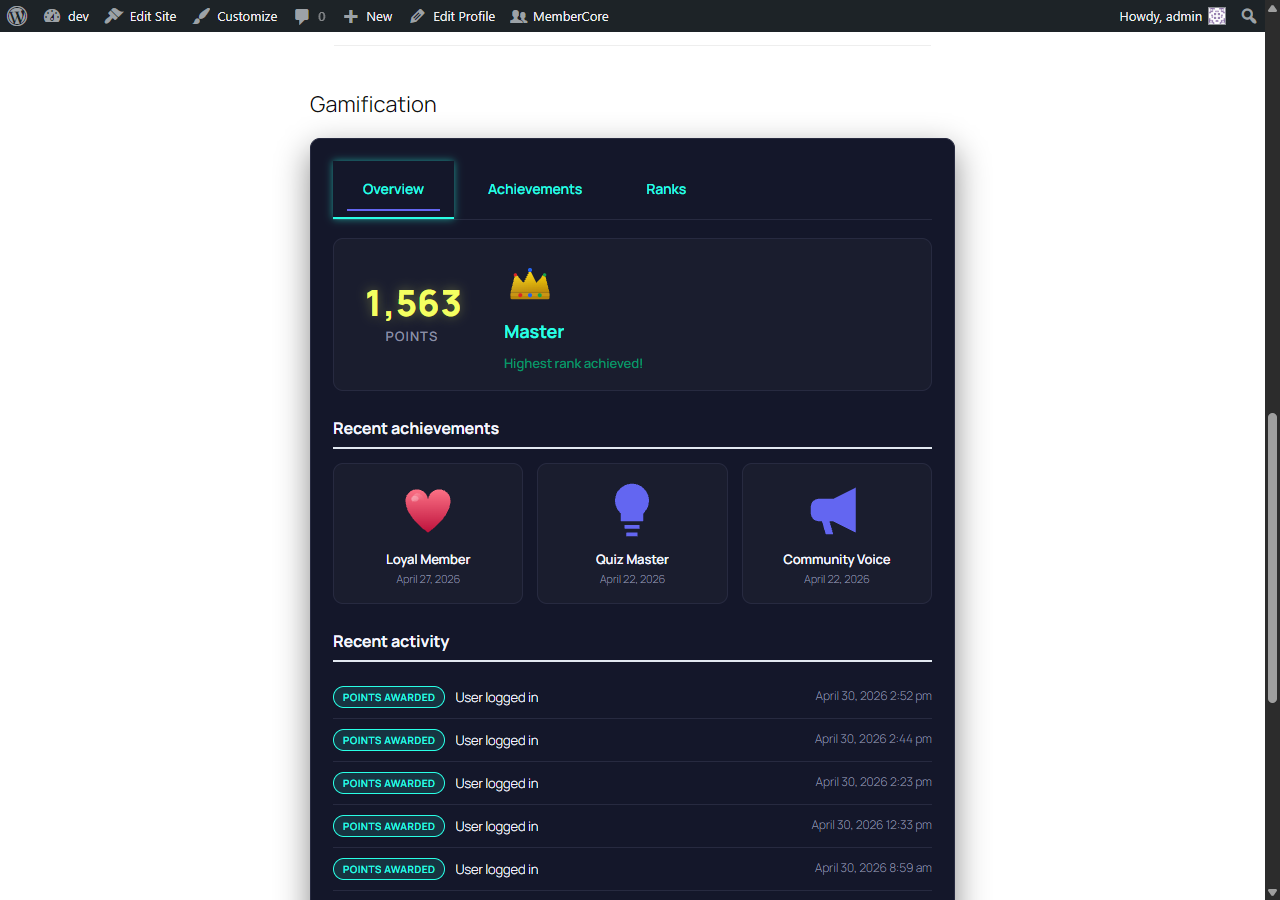The height and width of the screenshot is (900, 1280).
Task: Click the April 30, 2026 2:23 pm timestamp
Action: click(873, 782)
